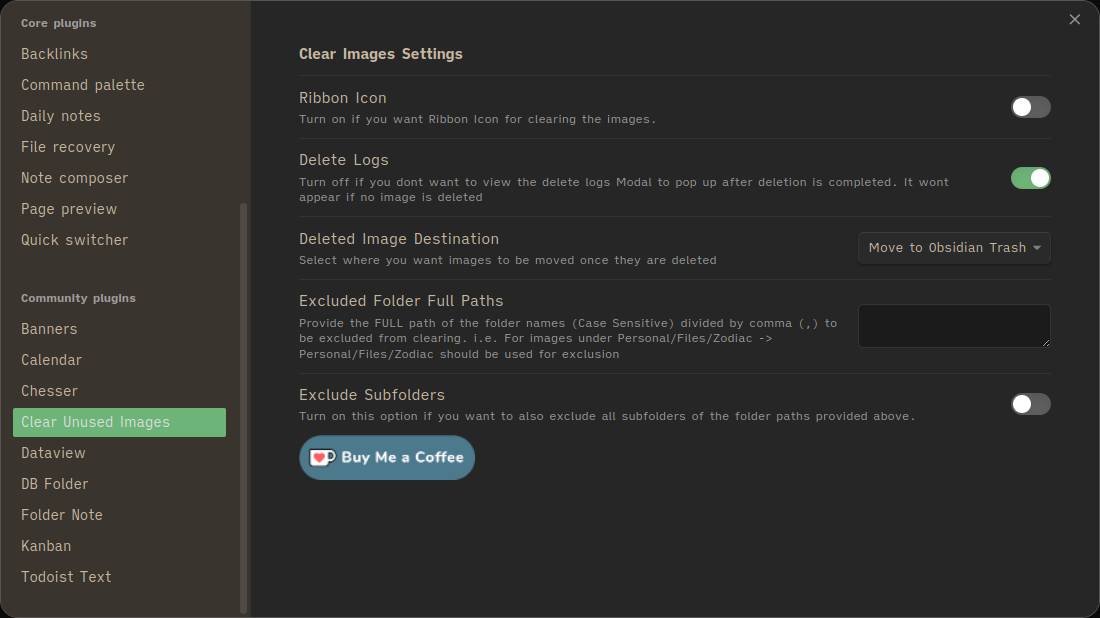Switch to the Backlinks core plugin settings
This screenshot has width=1100, height=618.
click(54, 53)
